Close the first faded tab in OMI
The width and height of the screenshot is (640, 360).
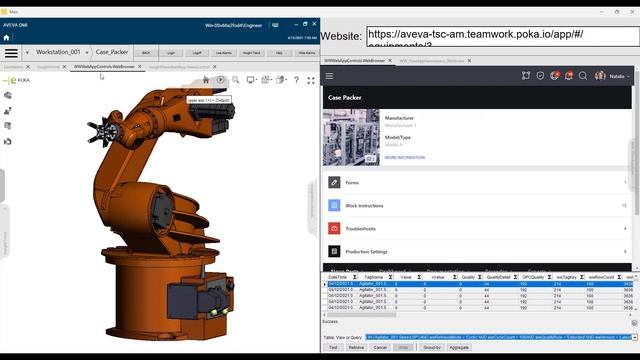28,67
